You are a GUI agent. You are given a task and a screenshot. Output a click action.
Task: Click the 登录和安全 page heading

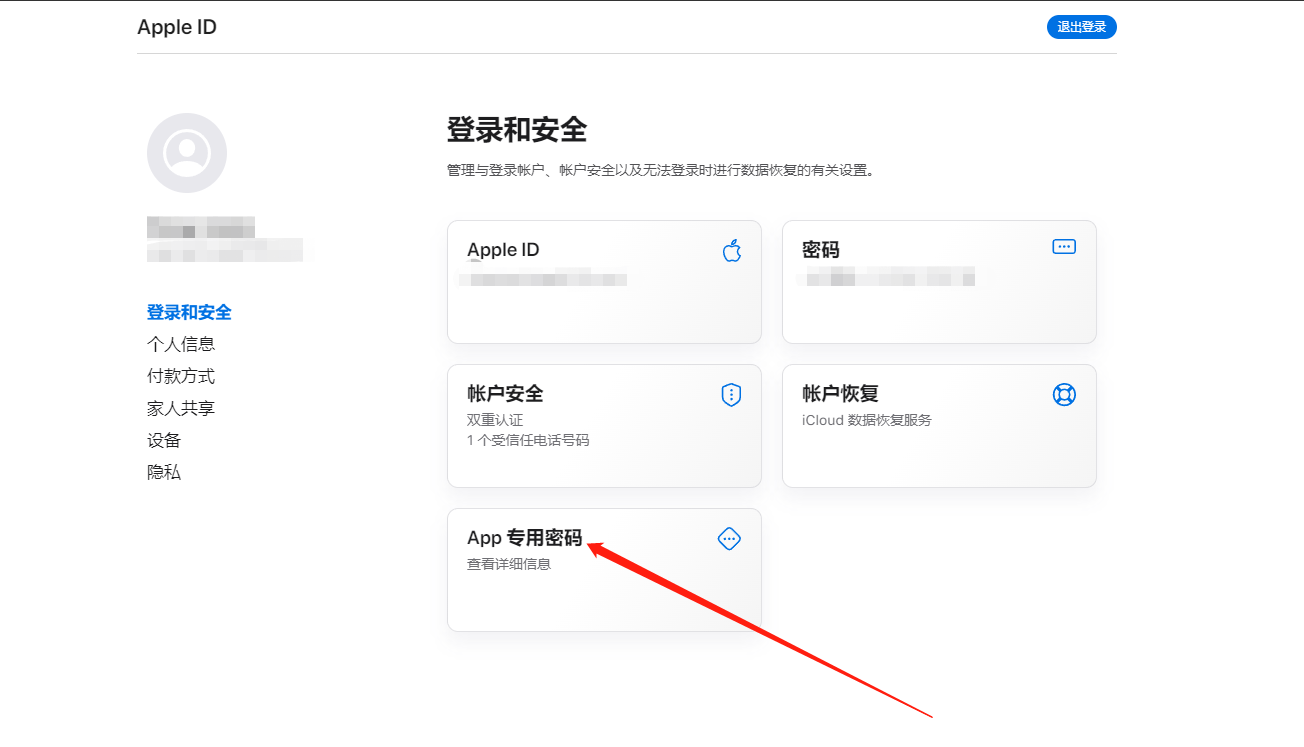click(517, 130)
